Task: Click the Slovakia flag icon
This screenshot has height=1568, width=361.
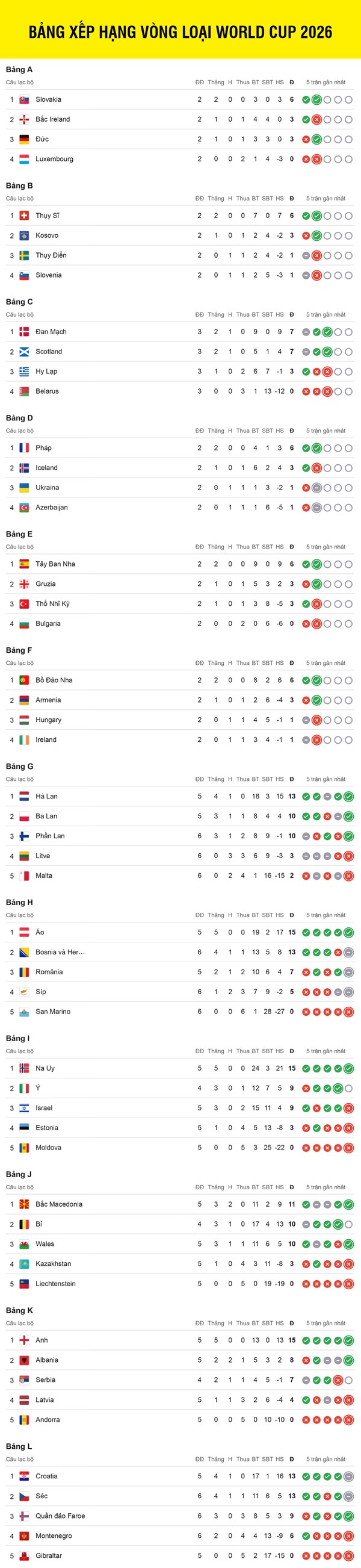Action: coord(24,100)
